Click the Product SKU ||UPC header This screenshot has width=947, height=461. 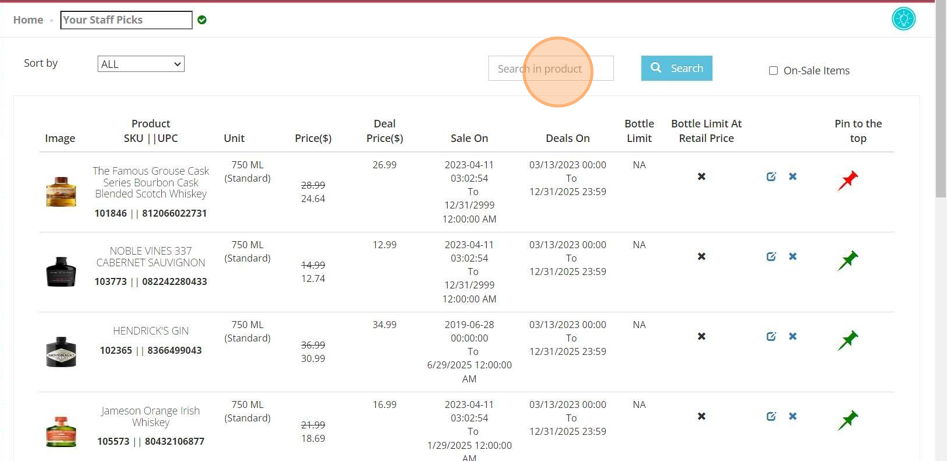click(151, 131)
